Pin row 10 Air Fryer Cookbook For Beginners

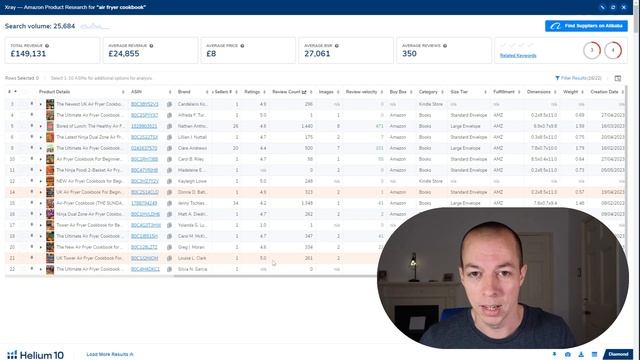(x=32, y=159)
